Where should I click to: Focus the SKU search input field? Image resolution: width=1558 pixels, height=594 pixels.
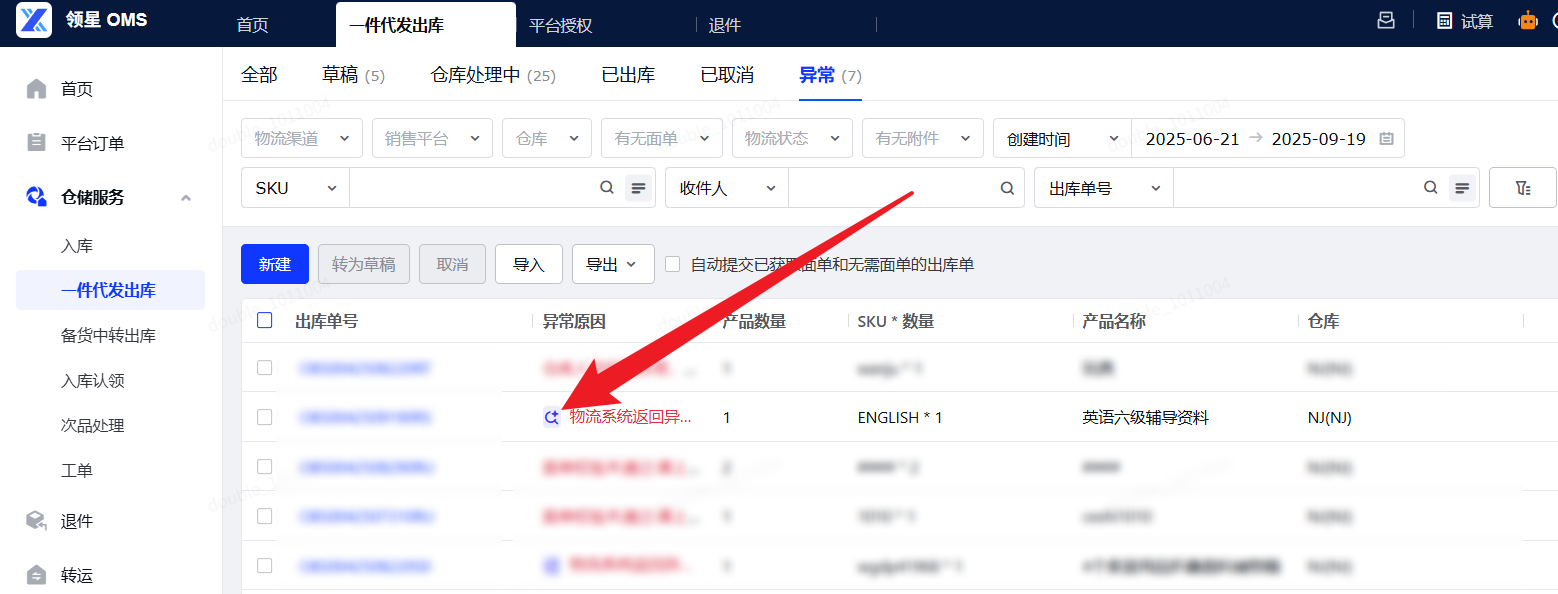coord(472,188)
